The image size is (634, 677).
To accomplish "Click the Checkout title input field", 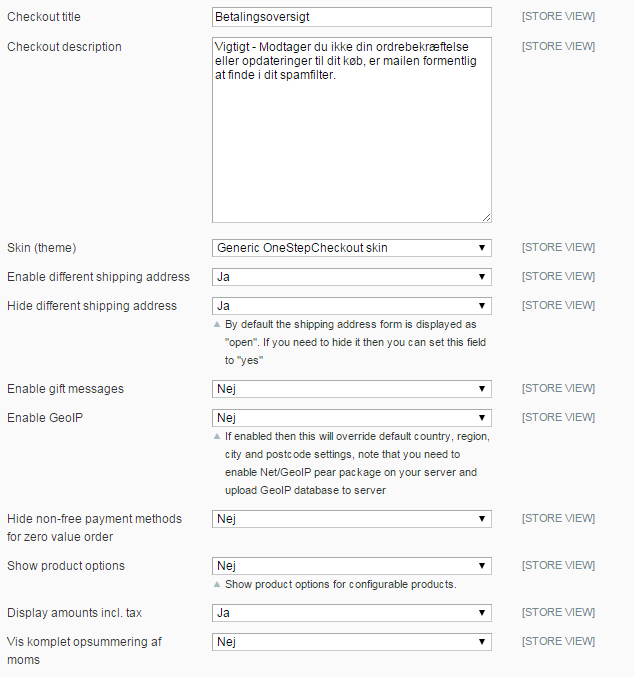I will click(351, 17).
